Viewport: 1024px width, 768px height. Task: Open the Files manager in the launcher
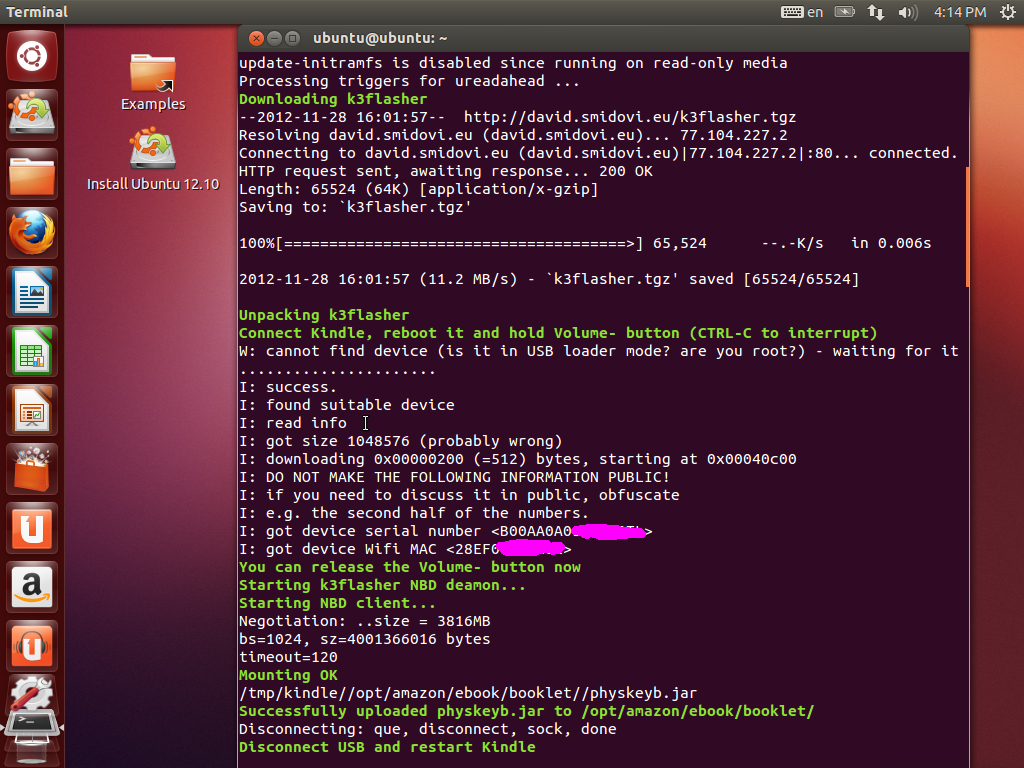point(32,174)
